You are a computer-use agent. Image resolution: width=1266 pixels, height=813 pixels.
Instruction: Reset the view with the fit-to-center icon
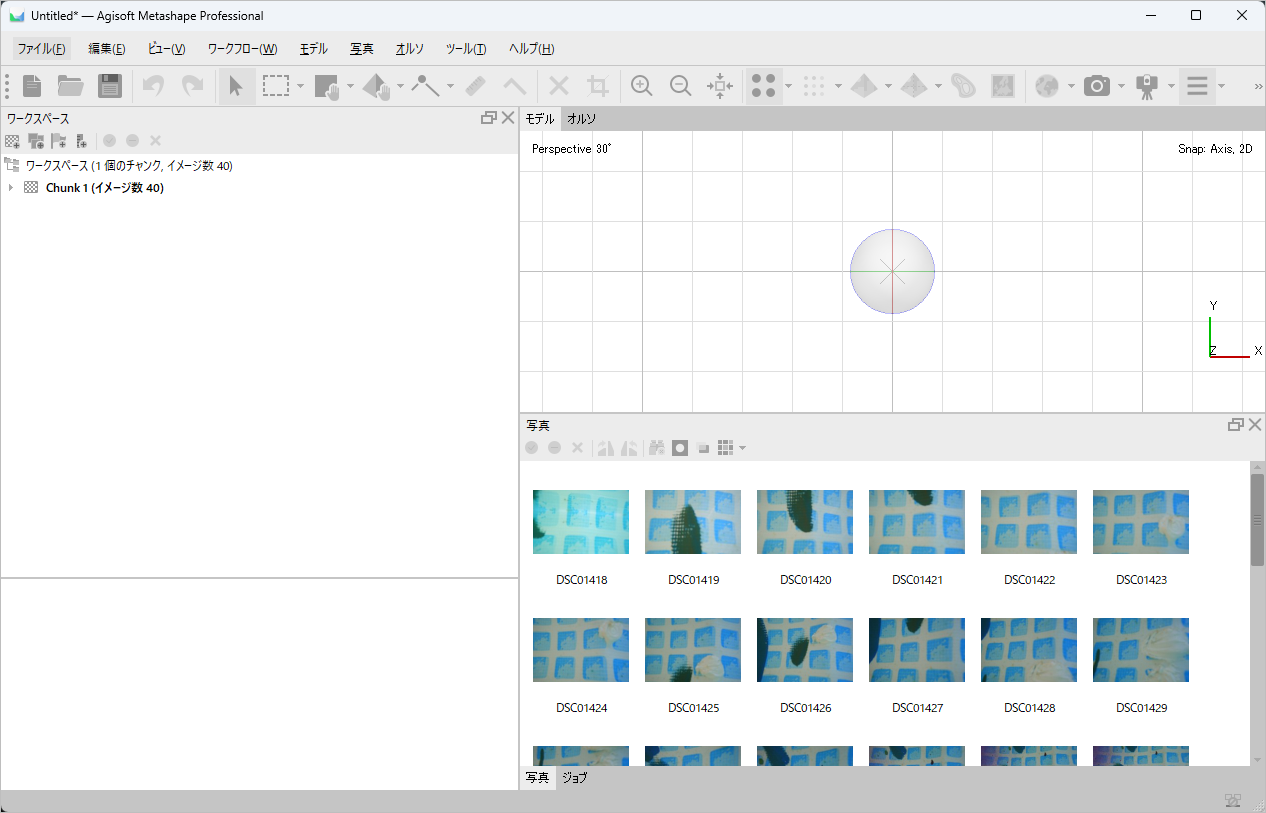720,86
